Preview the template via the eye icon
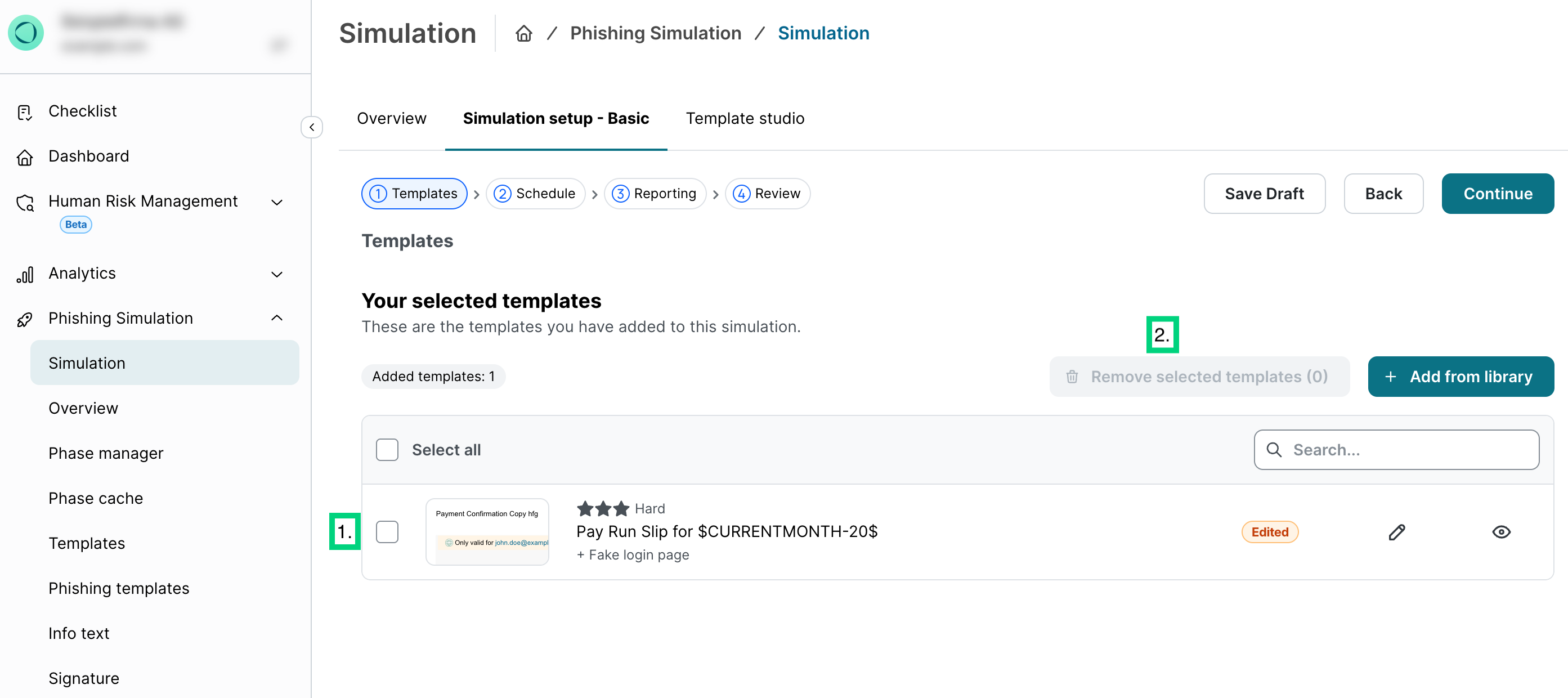 pos(1500,531)
